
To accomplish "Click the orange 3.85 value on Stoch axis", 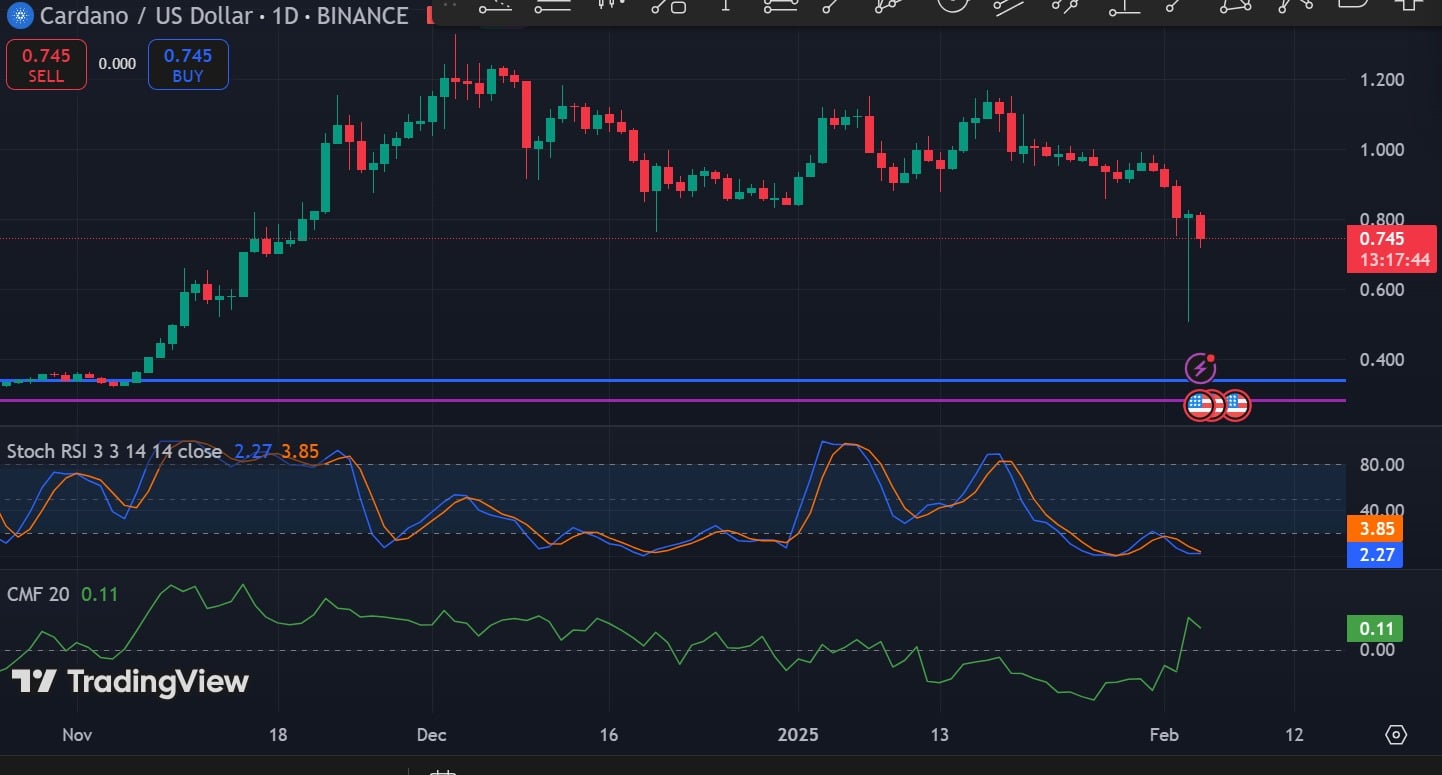I will click(1375, 528).
